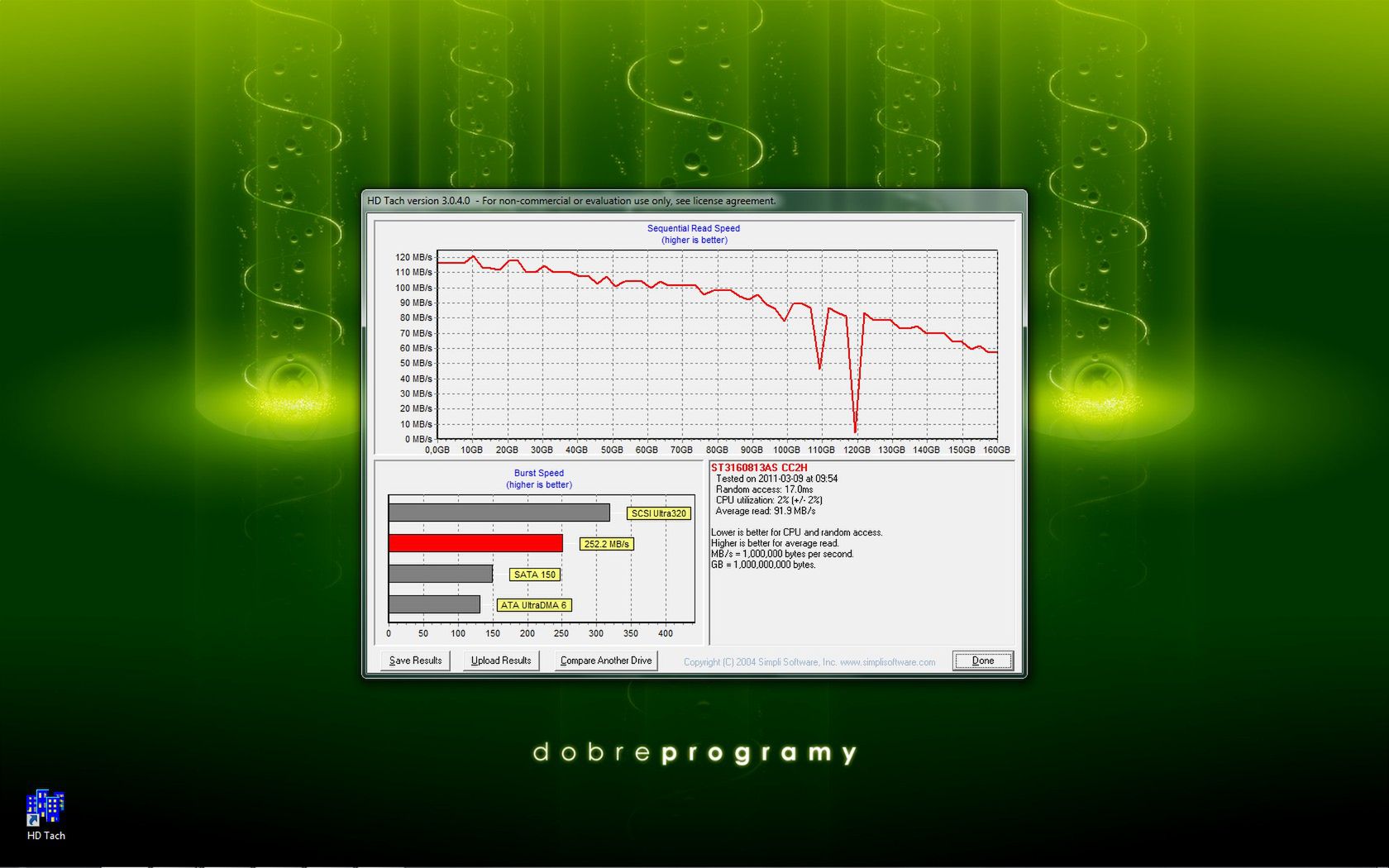
Task: Click the Compare Another Drive button
Action: pos(605,661)
